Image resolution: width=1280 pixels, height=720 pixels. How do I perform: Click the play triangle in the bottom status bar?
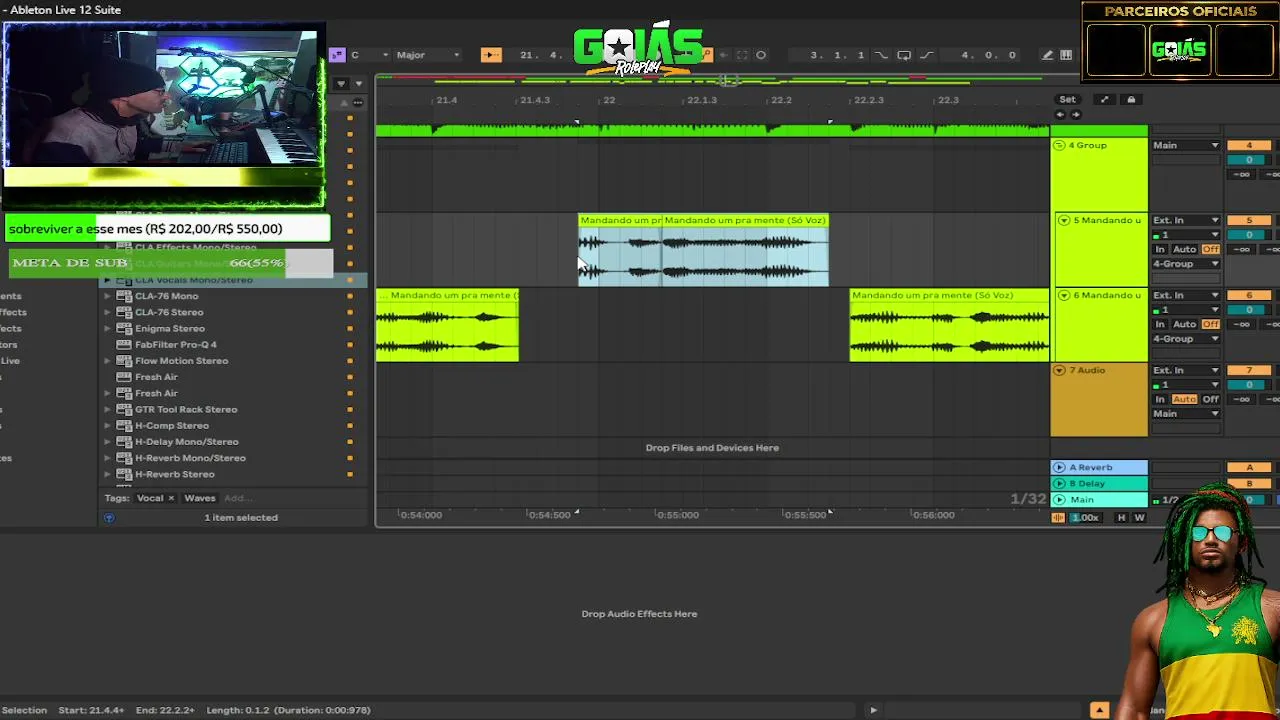click(873, 710)
